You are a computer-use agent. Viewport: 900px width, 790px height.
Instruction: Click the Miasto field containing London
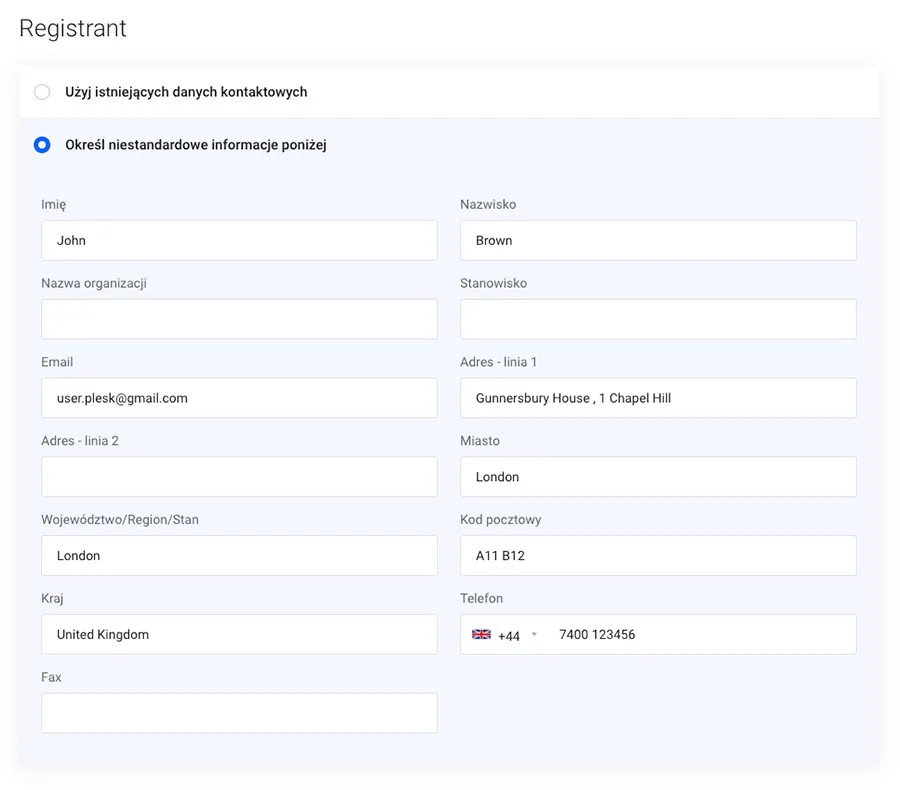[x=658, y=477]
